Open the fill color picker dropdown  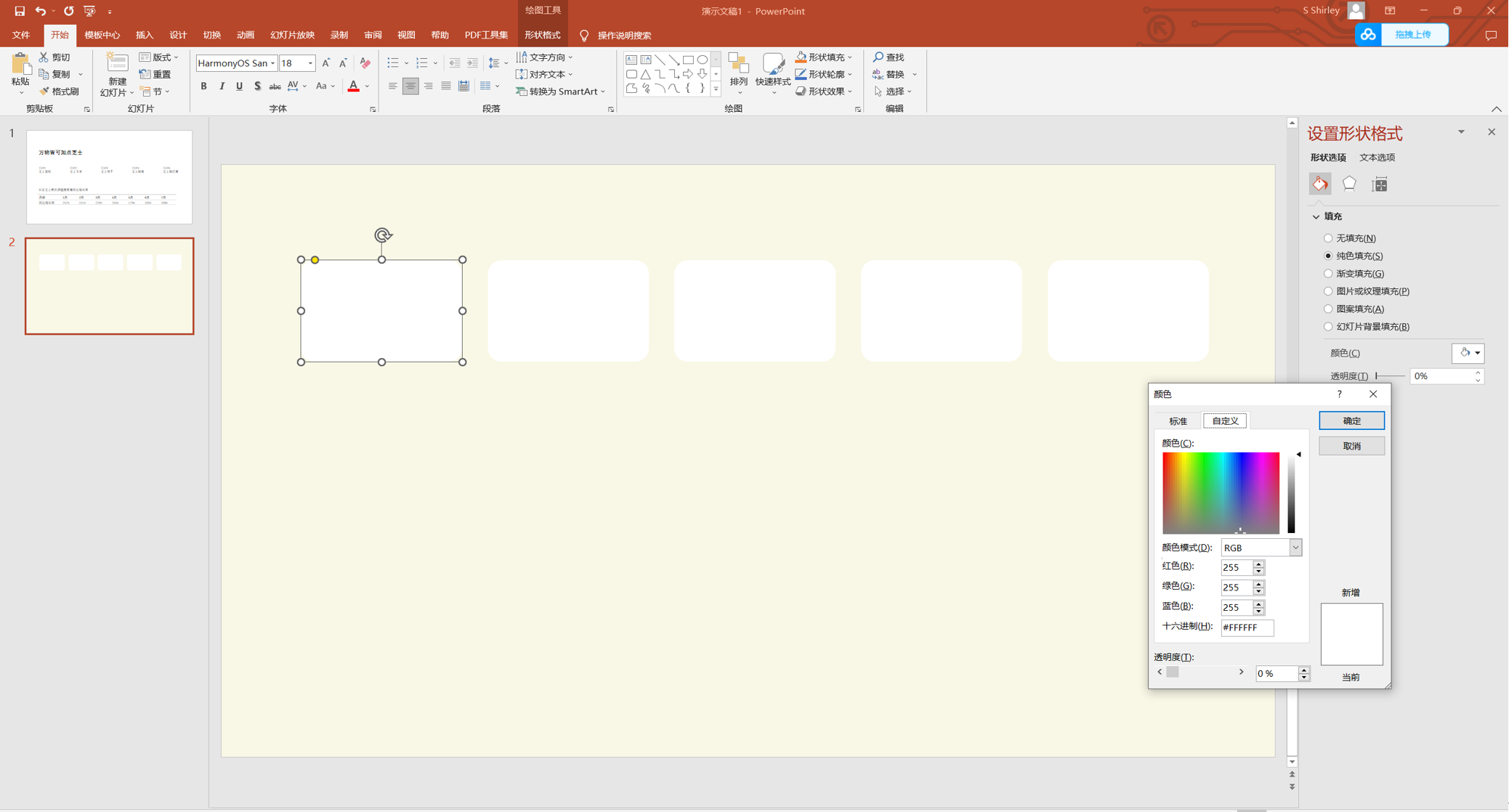point(1468,353)
